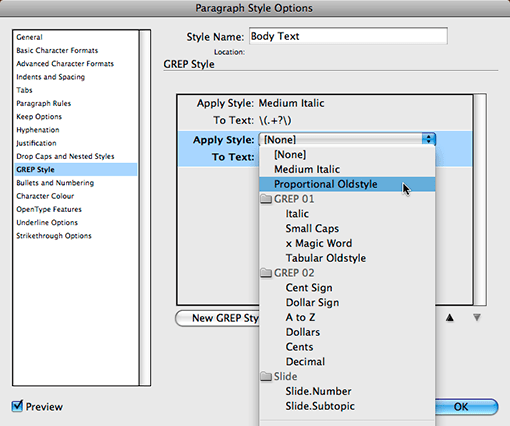
Task: Click the To Text expression \(.+?\)
Action: (275, 120)
